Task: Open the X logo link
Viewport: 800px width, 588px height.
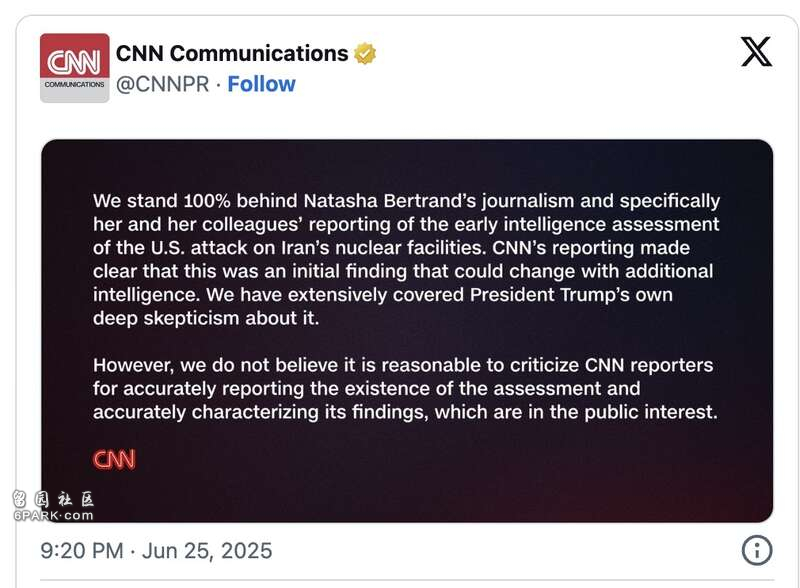Action: [x=756, y=52]
